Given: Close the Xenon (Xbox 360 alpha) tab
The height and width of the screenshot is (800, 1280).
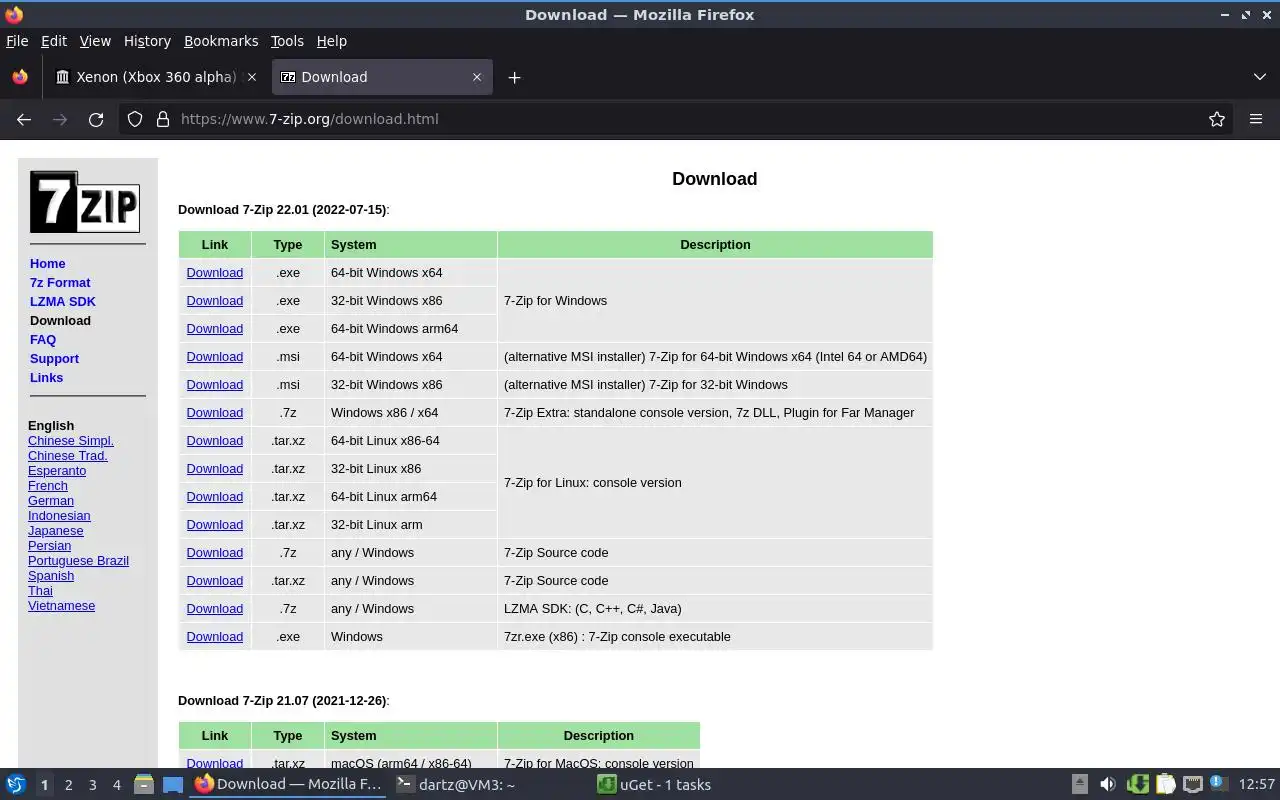Looking at the screenshot, I should pos(252,77).
